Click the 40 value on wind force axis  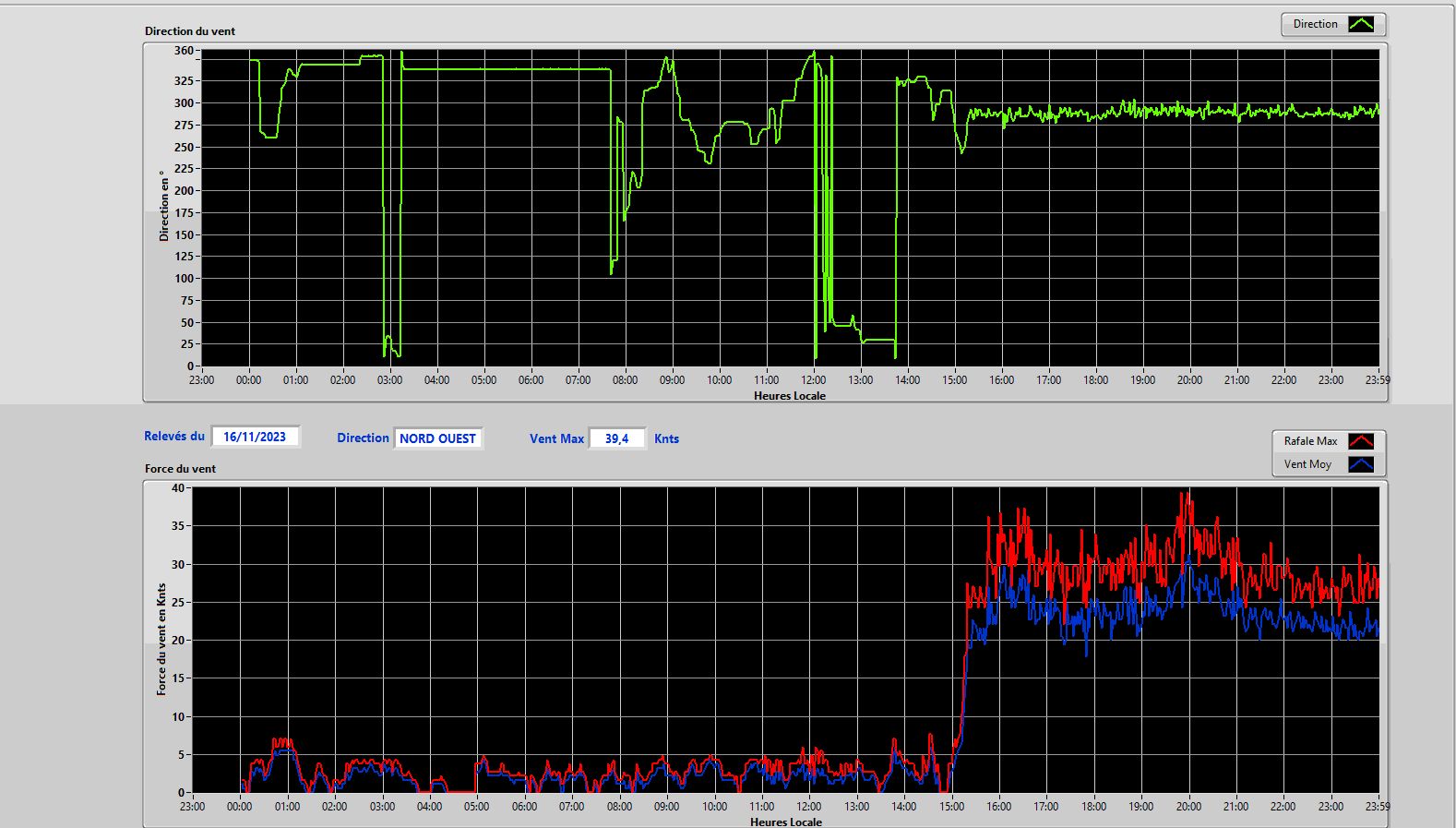(x=178, y=487)
